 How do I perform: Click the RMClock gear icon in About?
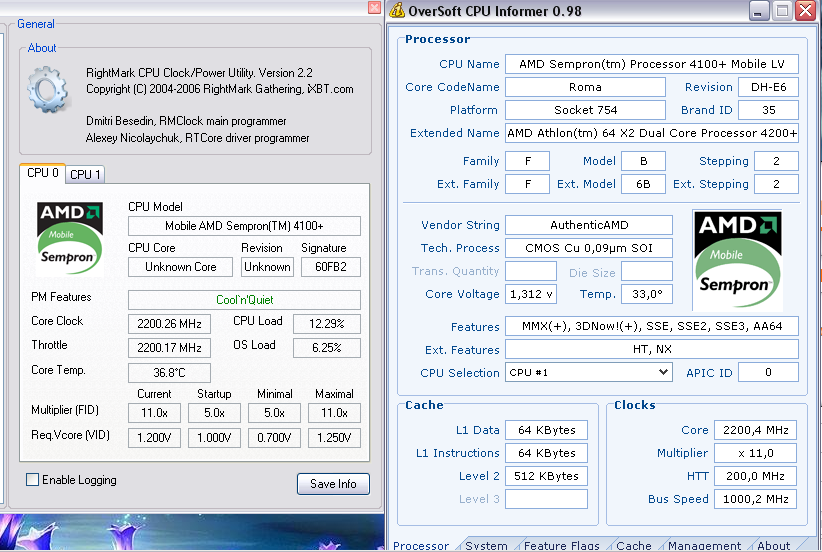[47, 90]
